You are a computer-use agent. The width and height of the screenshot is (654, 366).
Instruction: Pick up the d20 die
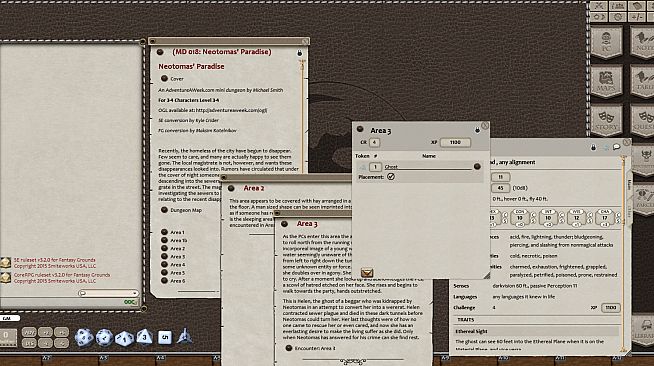(x=84, y=337)
